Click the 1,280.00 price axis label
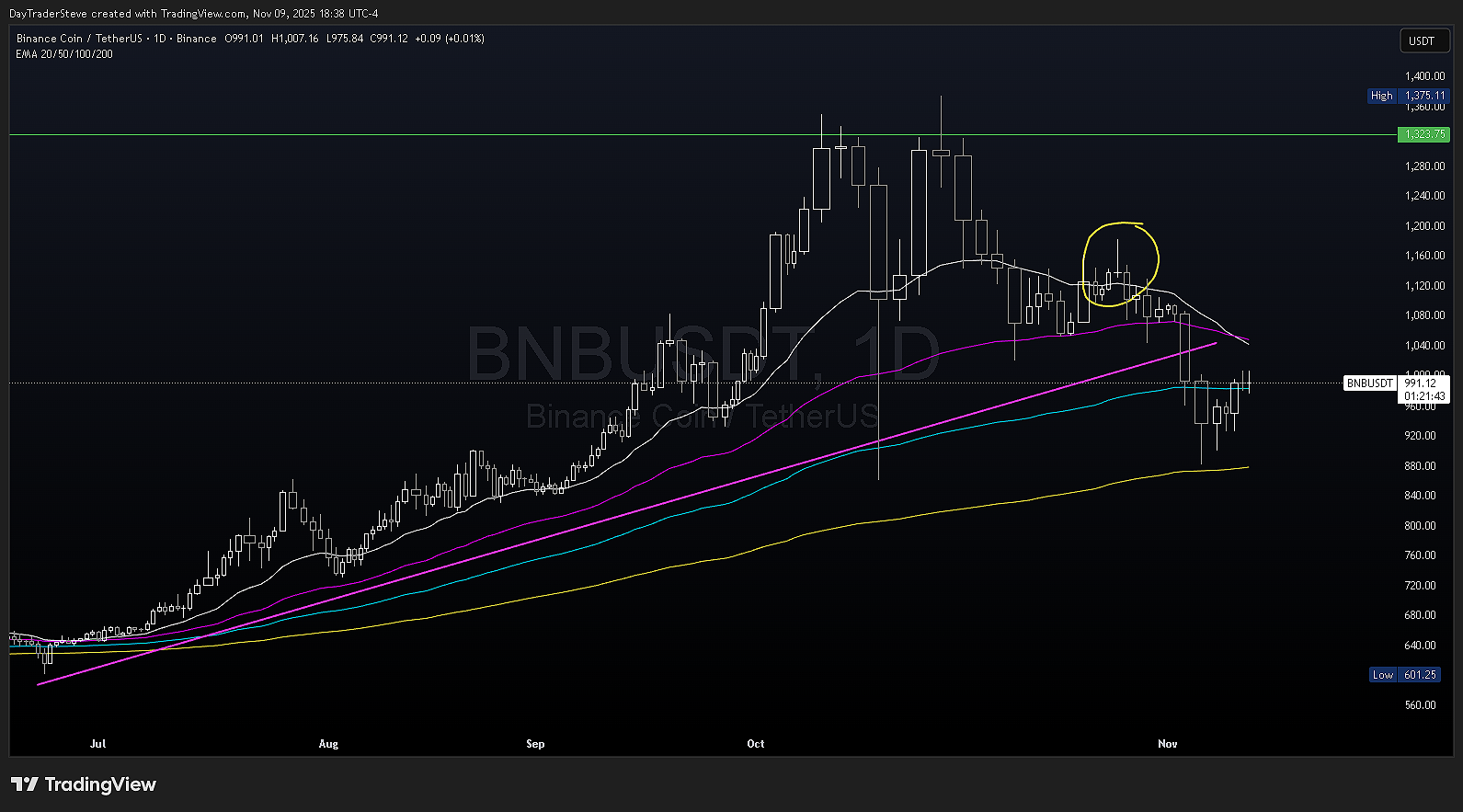The width and height of the screenshot is (1463, 812). [1424, 166]
